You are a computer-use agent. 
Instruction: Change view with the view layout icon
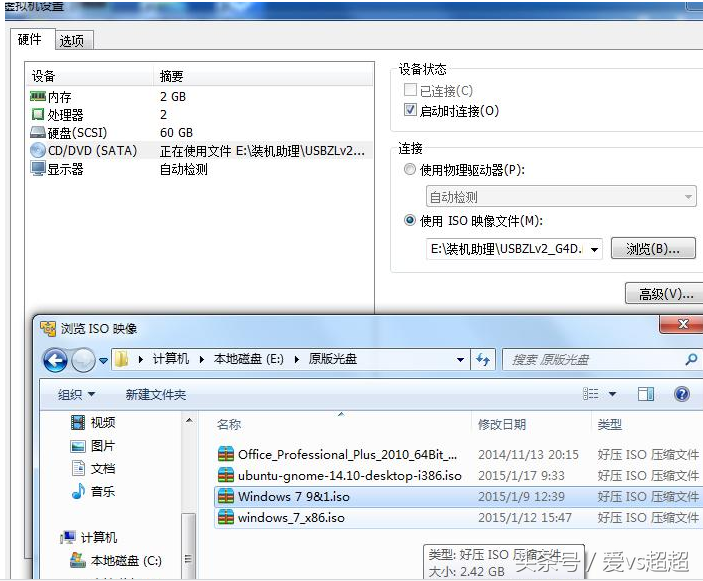590,394
